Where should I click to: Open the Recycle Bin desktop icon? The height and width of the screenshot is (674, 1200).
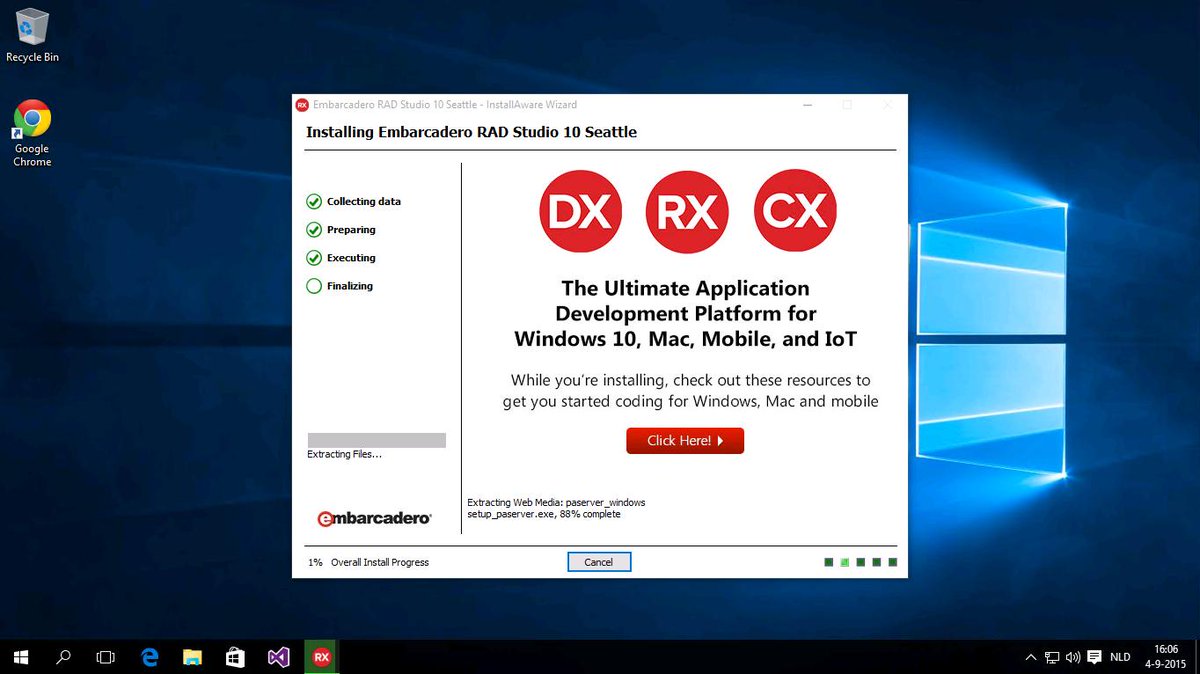pyautogui.click(x=32, y=35)
